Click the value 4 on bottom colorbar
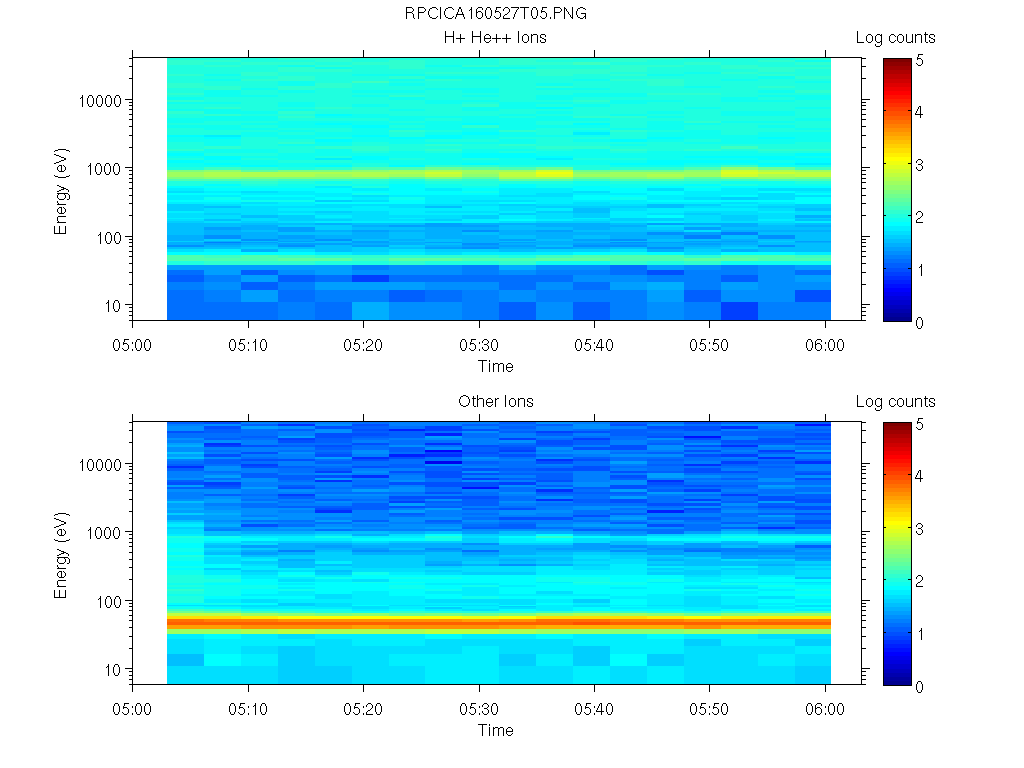1024x768 pixels. [920, 477]
